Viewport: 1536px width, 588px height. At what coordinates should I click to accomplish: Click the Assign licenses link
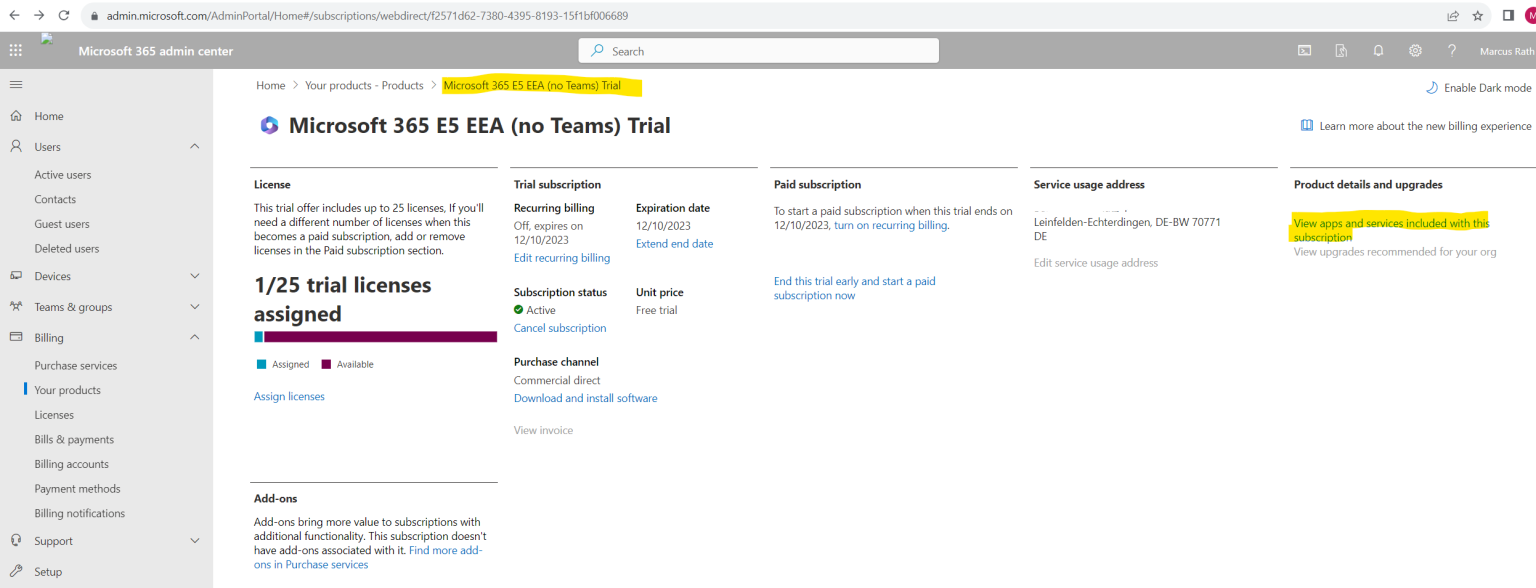tap(289, 396)
